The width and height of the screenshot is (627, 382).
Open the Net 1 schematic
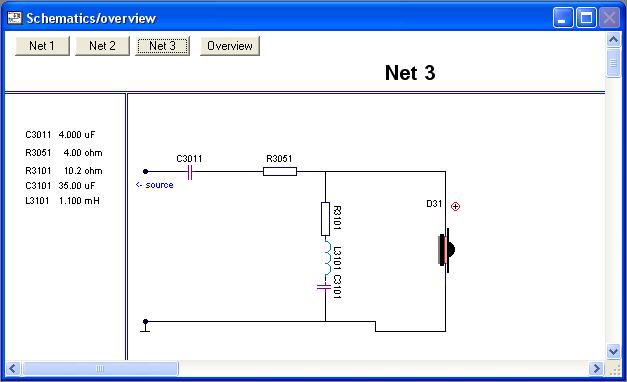tap(42, 46)
